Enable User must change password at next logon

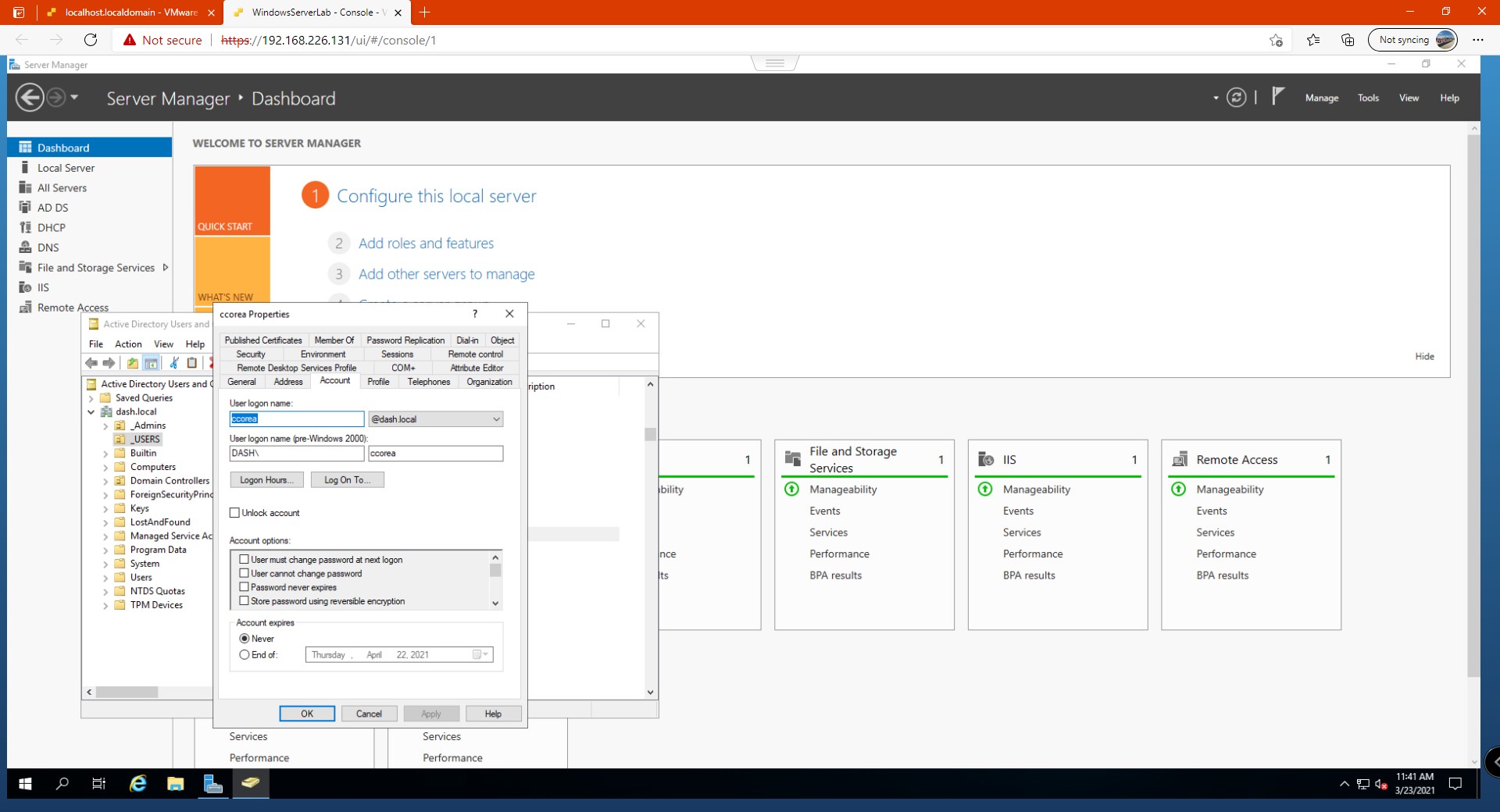245,560
